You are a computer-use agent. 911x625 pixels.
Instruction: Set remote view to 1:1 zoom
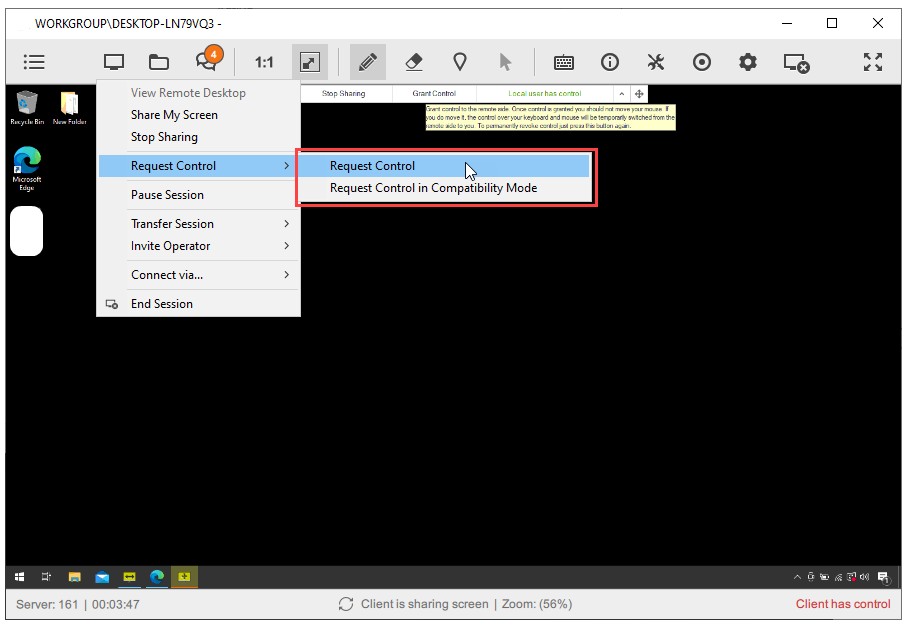pos(263,62)
